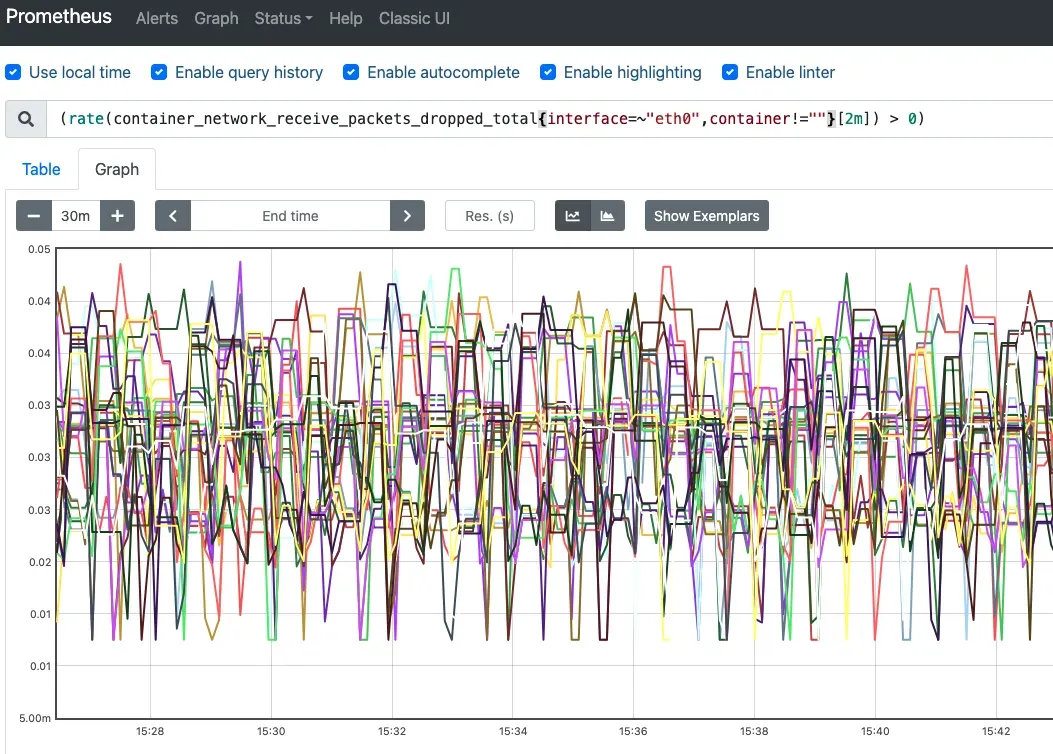This screenshot has height=754, width=1053.
Task: Uncheck Enable autocomplete option
Action: tap(351, 73)
